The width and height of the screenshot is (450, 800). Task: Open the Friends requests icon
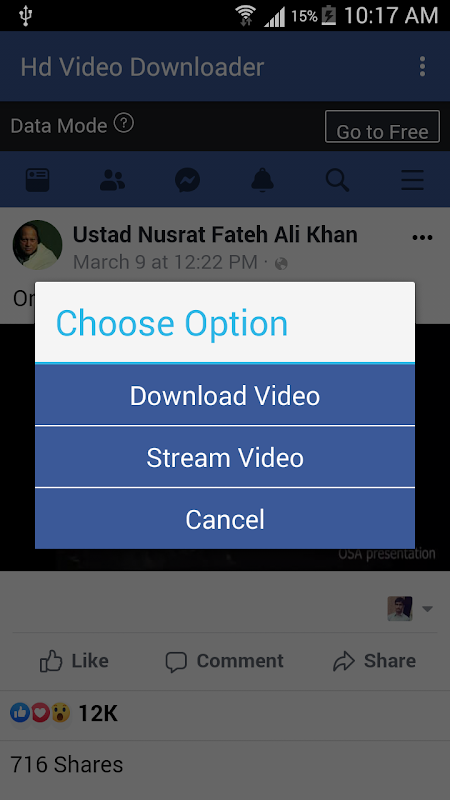click(x=112, y=180)
